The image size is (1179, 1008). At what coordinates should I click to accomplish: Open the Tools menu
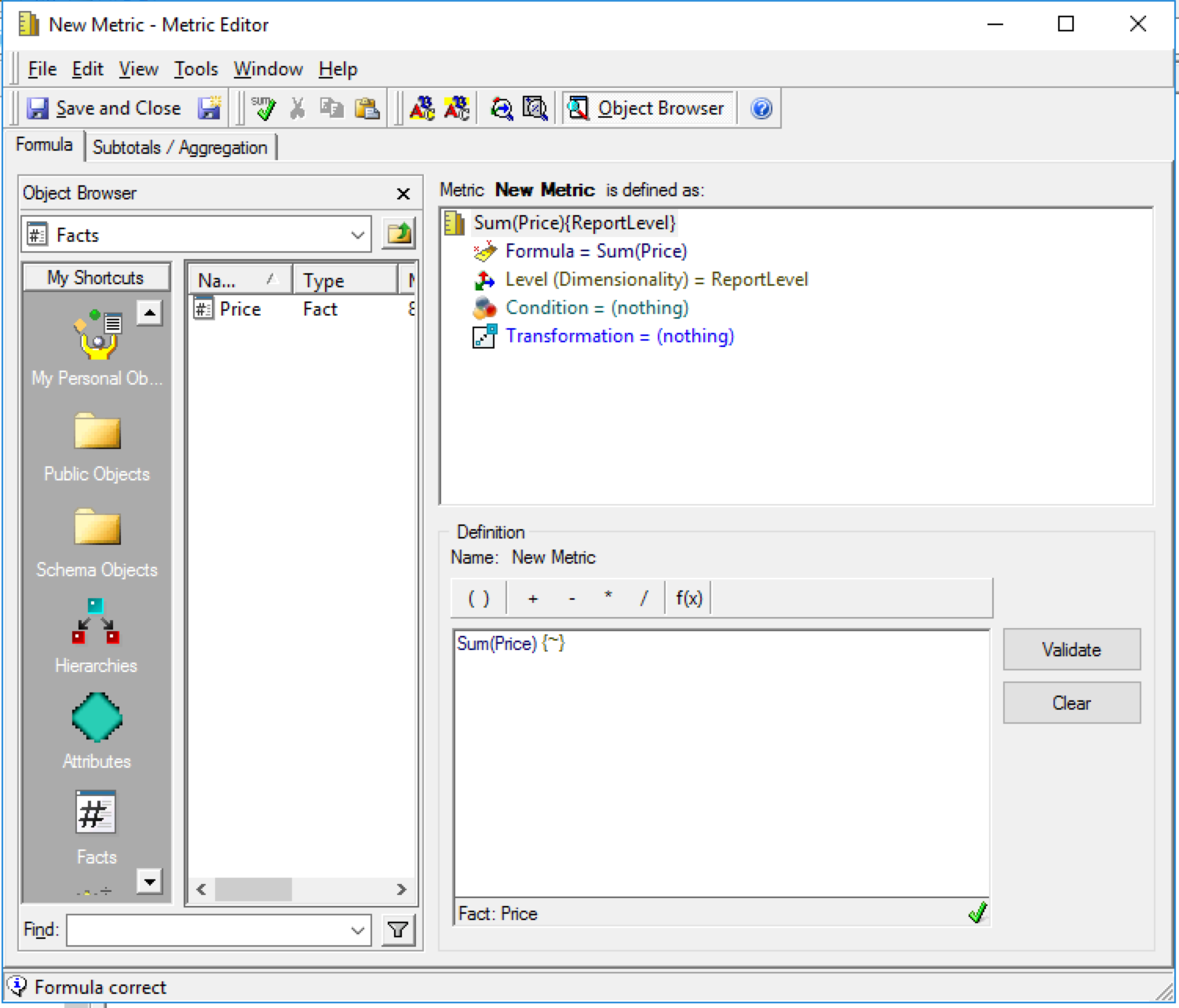click(195, 69)
